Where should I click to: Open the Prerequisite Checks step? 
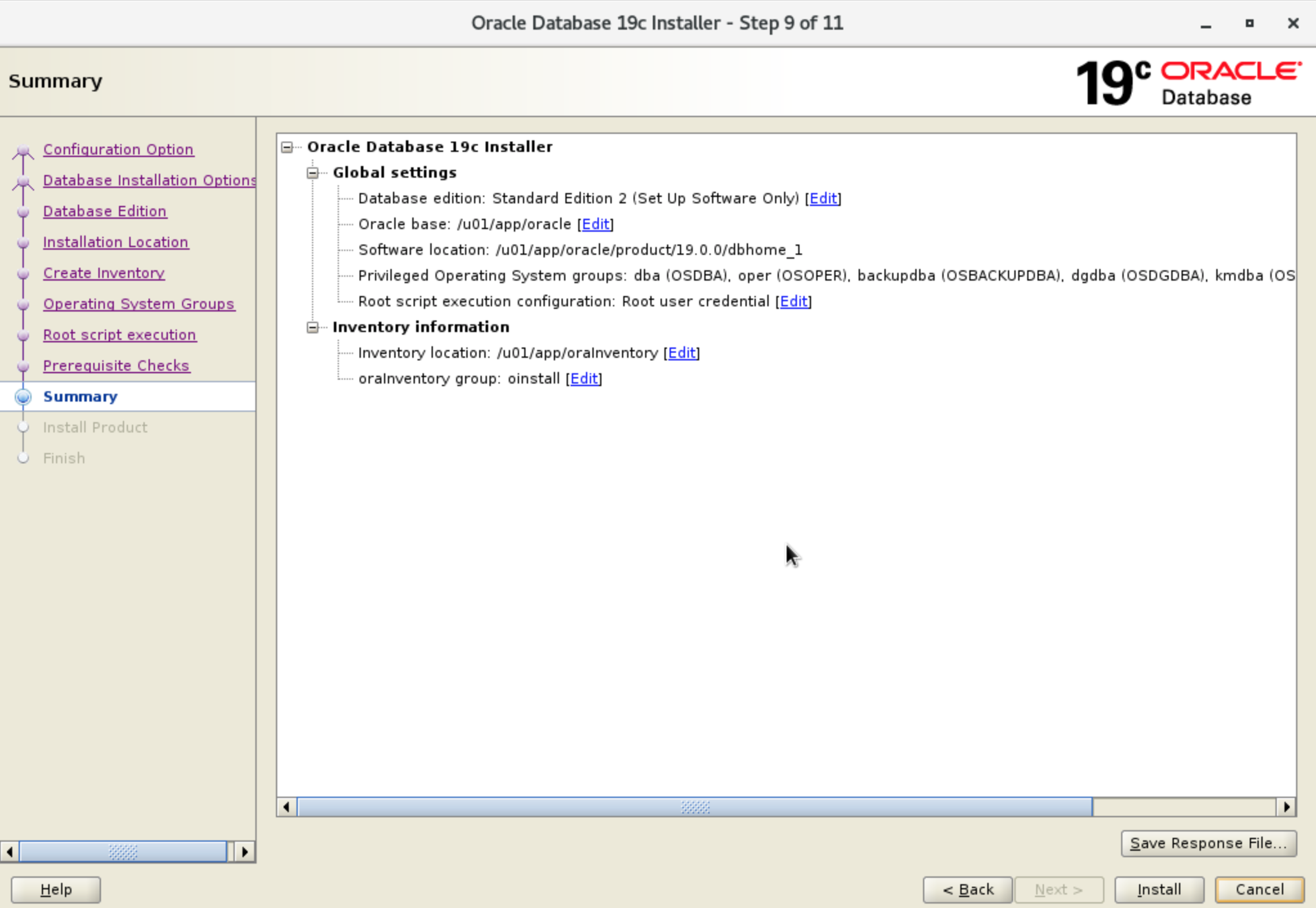pyautogui.click(x=116, y=366)
